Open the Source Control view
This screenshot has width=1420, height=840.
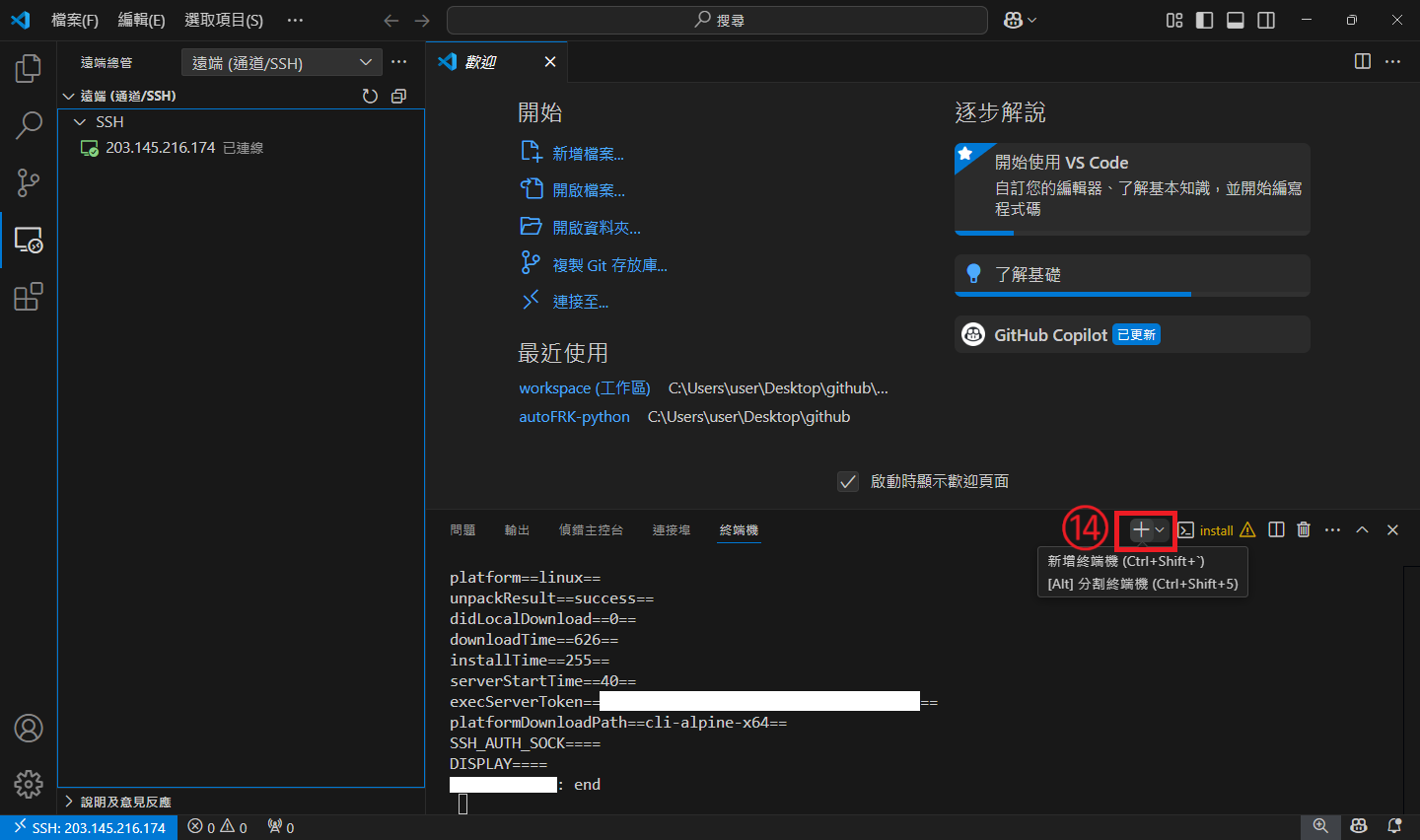coord(29,182)
